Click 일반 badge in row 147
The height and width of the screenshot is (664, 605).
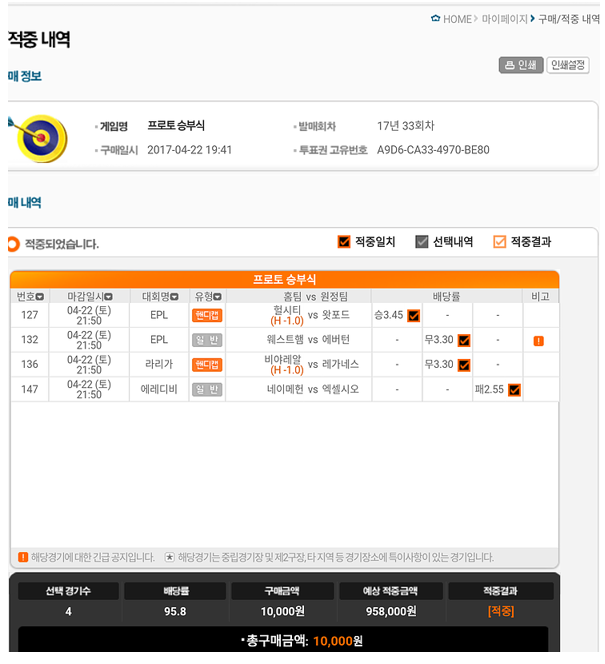[207, 390]
